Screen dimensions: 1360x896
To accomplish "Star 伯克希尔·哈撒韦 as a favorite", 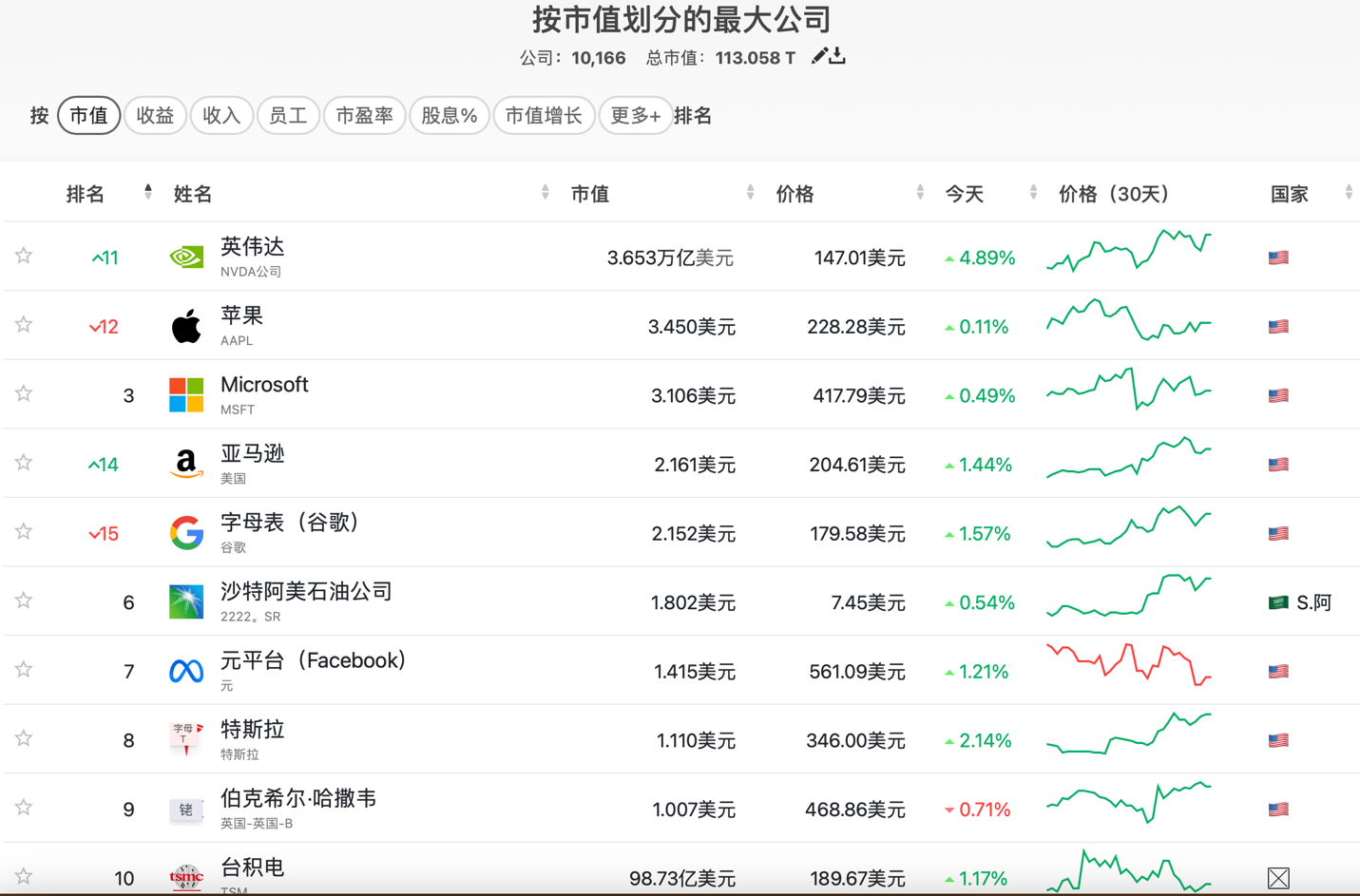I will pos(24,808).
